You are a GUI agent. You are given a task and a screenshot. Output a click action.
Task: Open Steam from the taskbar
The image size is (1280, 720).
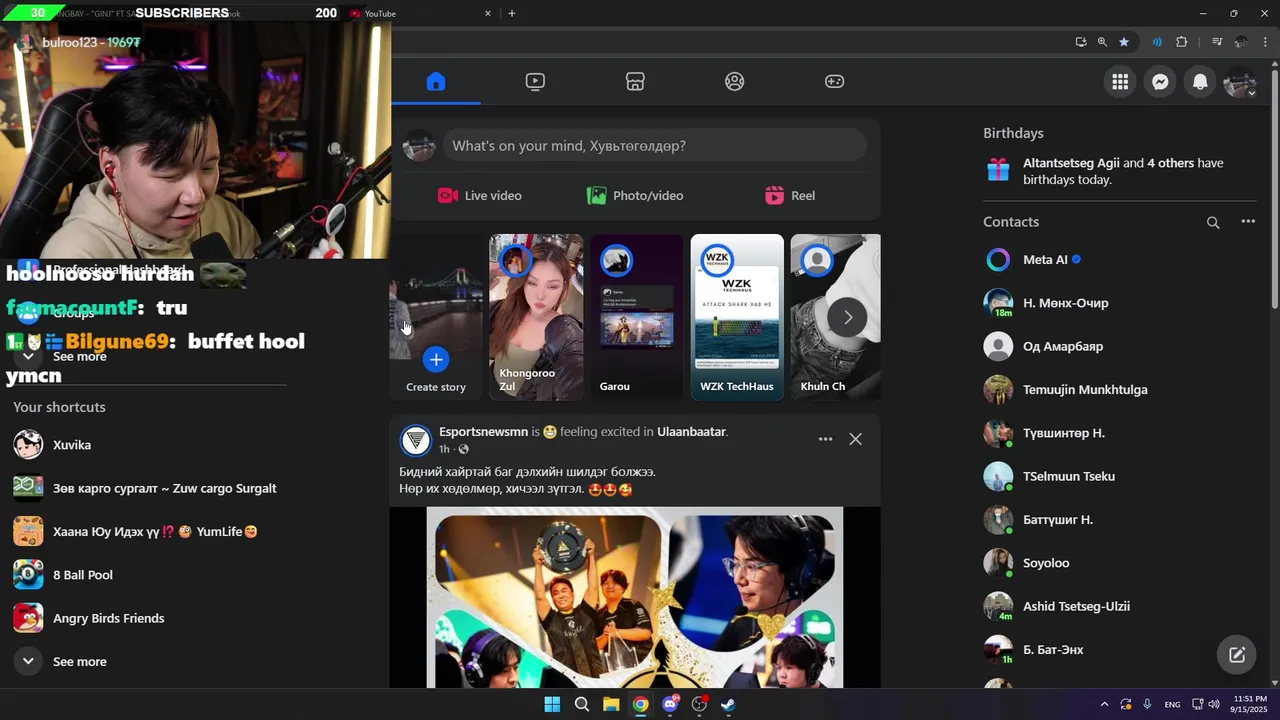[729, 704]
